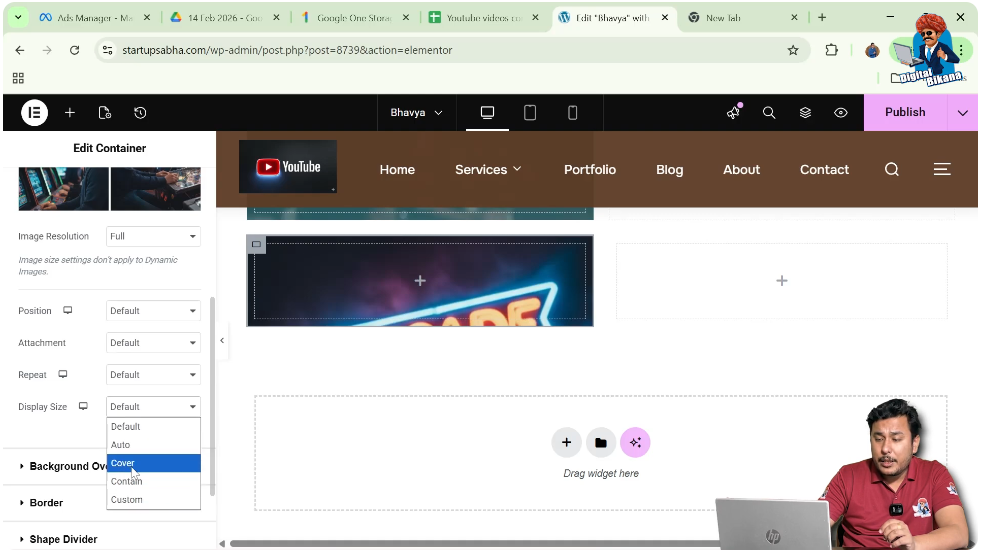Open the Bhavya page dropdown
The height and width of the screenshot is (553, 982).
[x=416, y=113]
